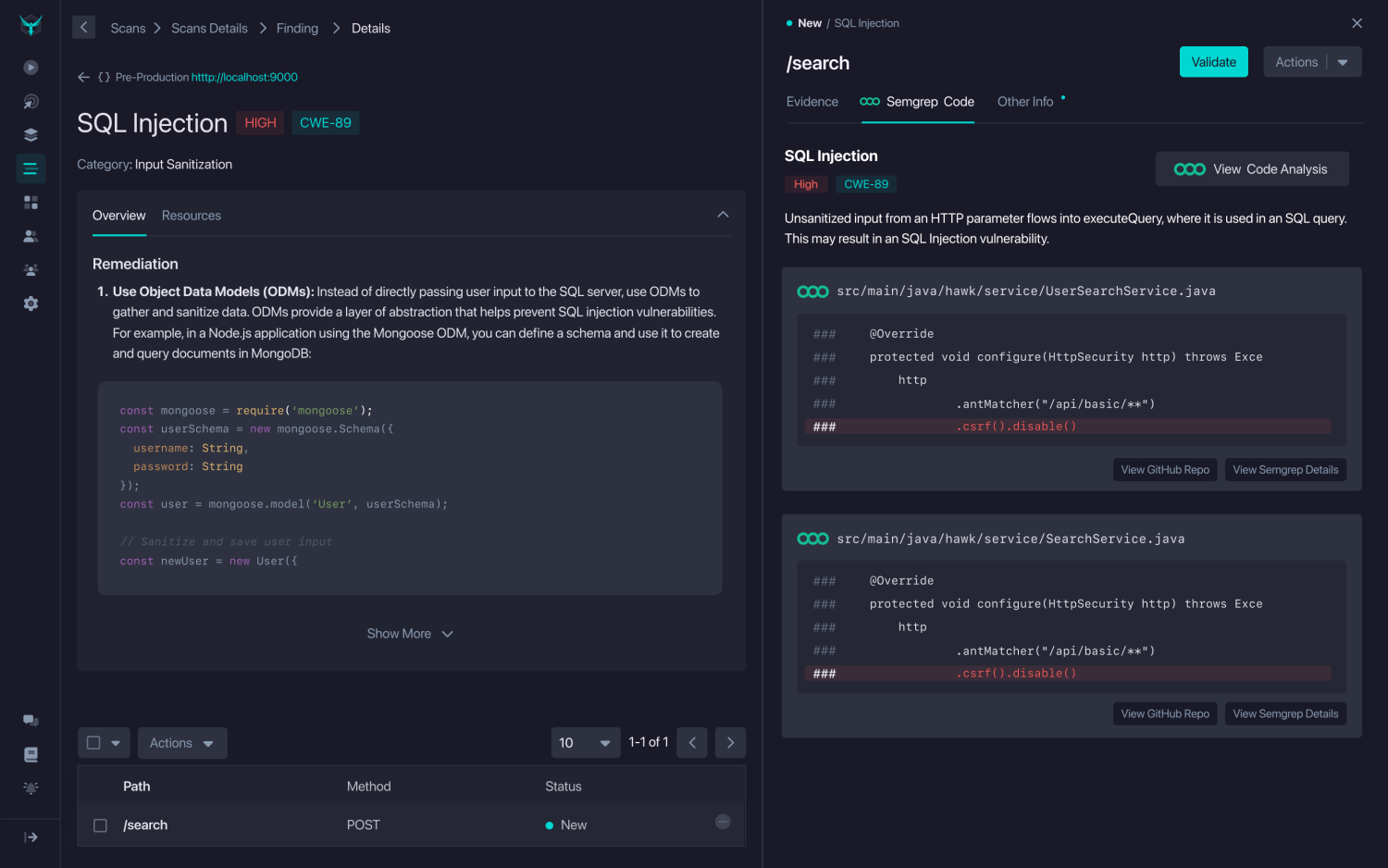This screenshot has width=1388, height=868.
Task: Check the /search row checkbox
Action: [x=101, y=825]
